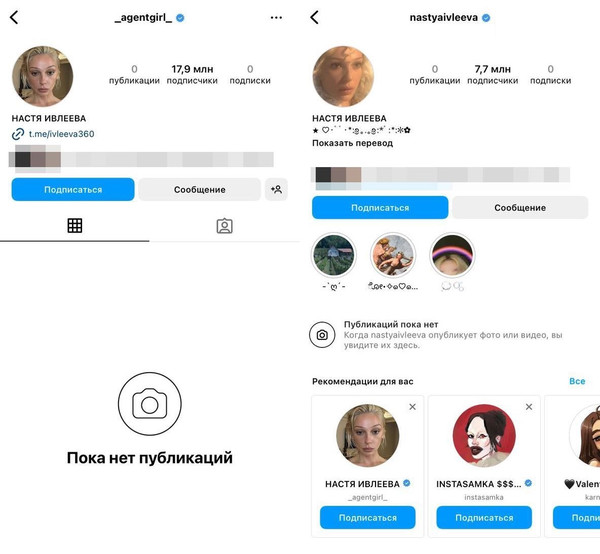Select the posts grid tab
The height and width of the screenshot is (554, 600).
click(x=75, y=226)
